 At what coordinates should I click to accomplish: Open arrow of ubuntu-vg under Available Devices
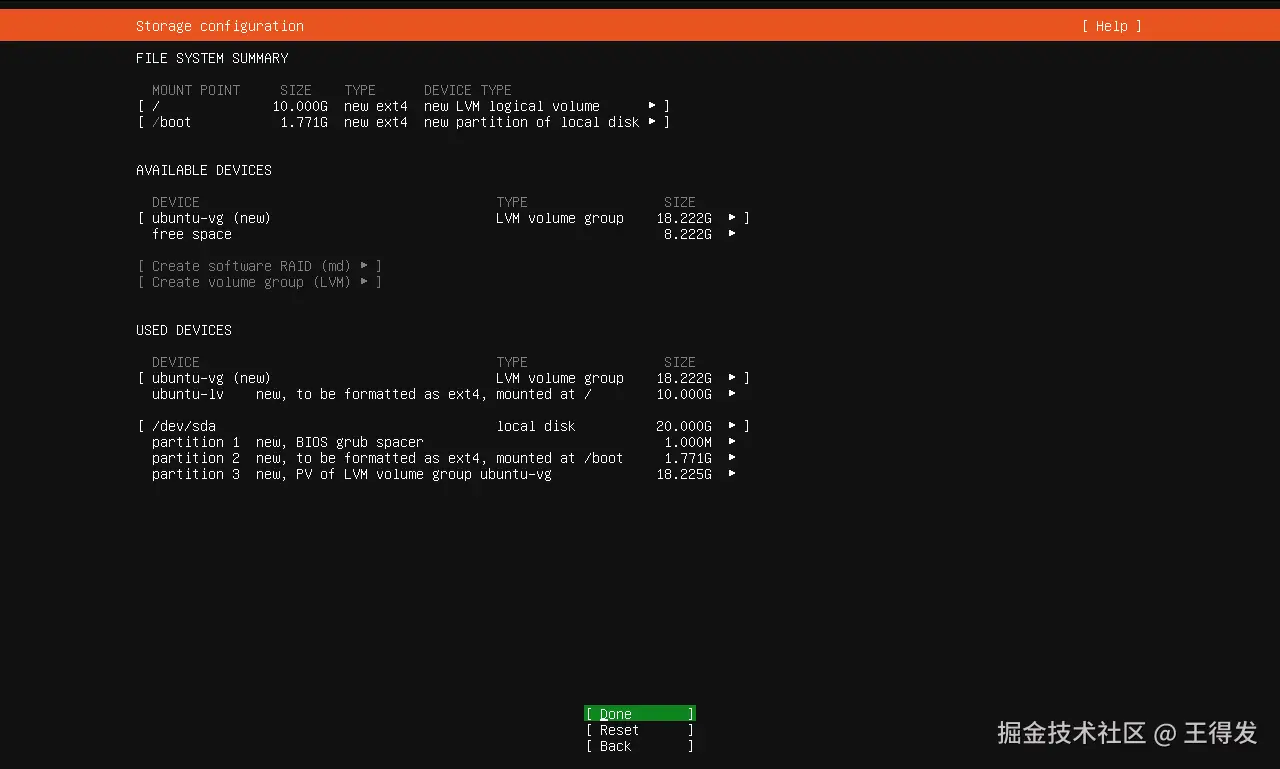point(732,218)
